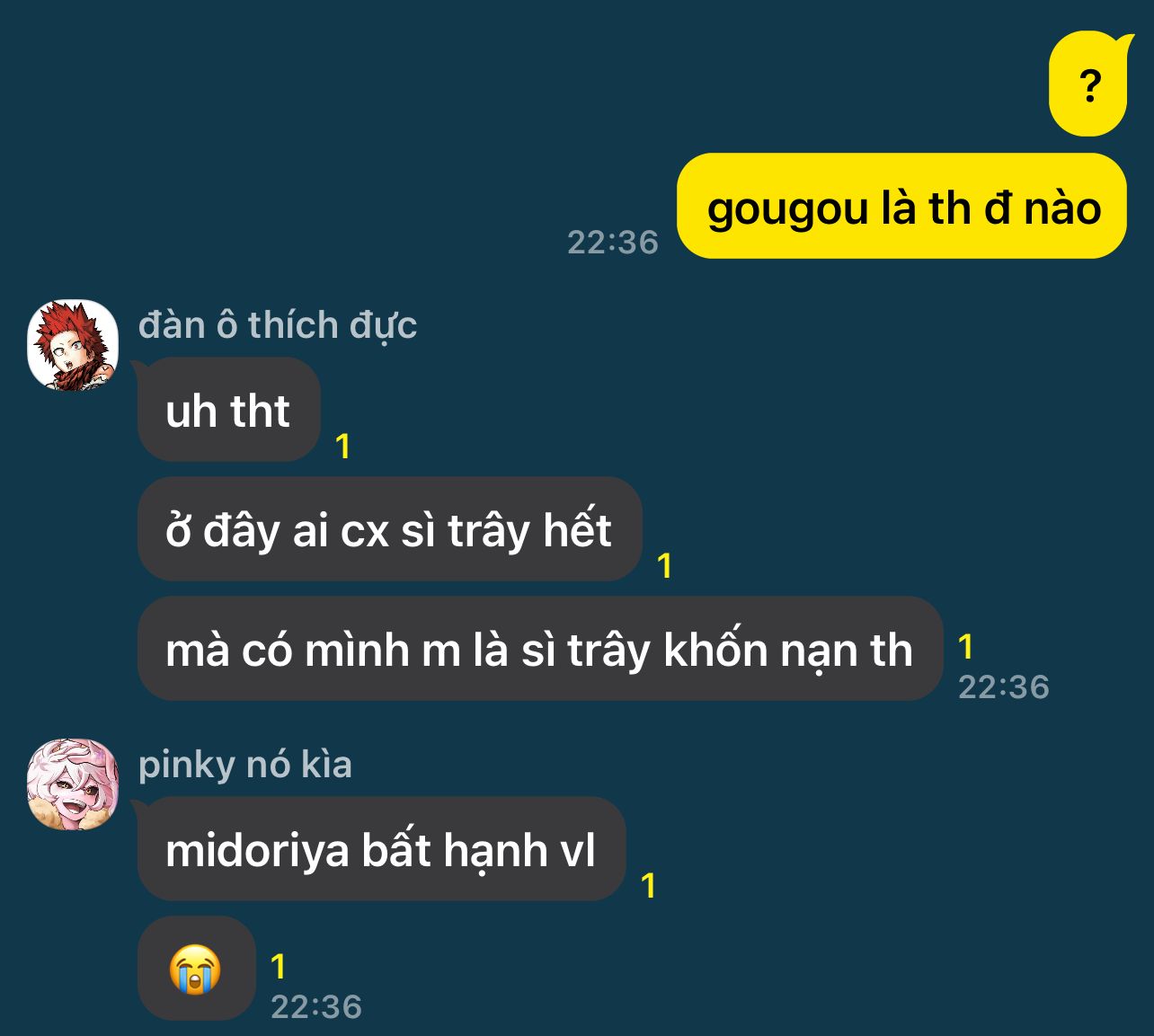Screen dimensions: 1154x1036
Task: Select message mà có mình m là sì trây khốn nạn th
Action: tap(539, 649)
